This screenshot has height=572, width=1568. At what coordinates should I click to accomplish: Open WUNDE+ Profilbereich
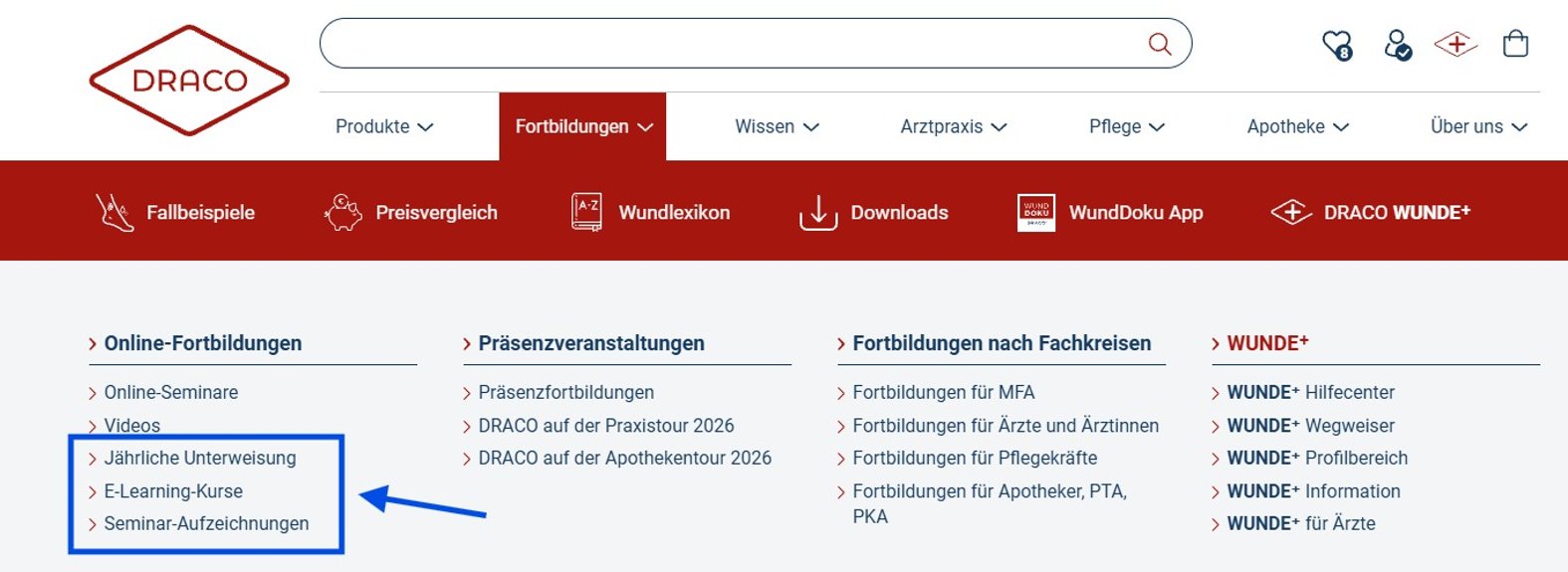1317,458
